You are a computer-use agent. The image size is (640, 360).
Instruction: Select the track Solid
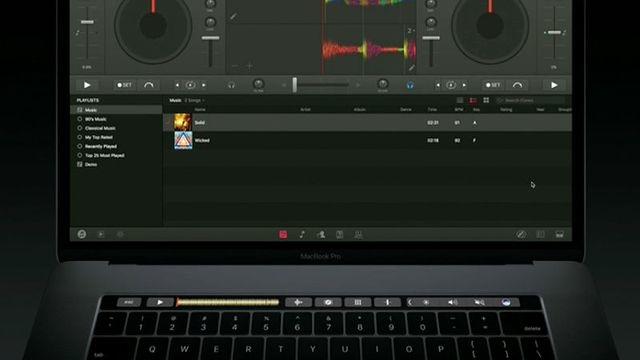click(367, 122)
